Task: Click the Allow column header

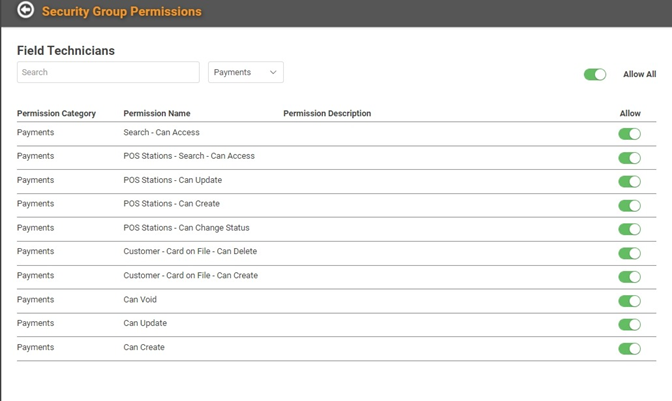Action: (630, 114)
